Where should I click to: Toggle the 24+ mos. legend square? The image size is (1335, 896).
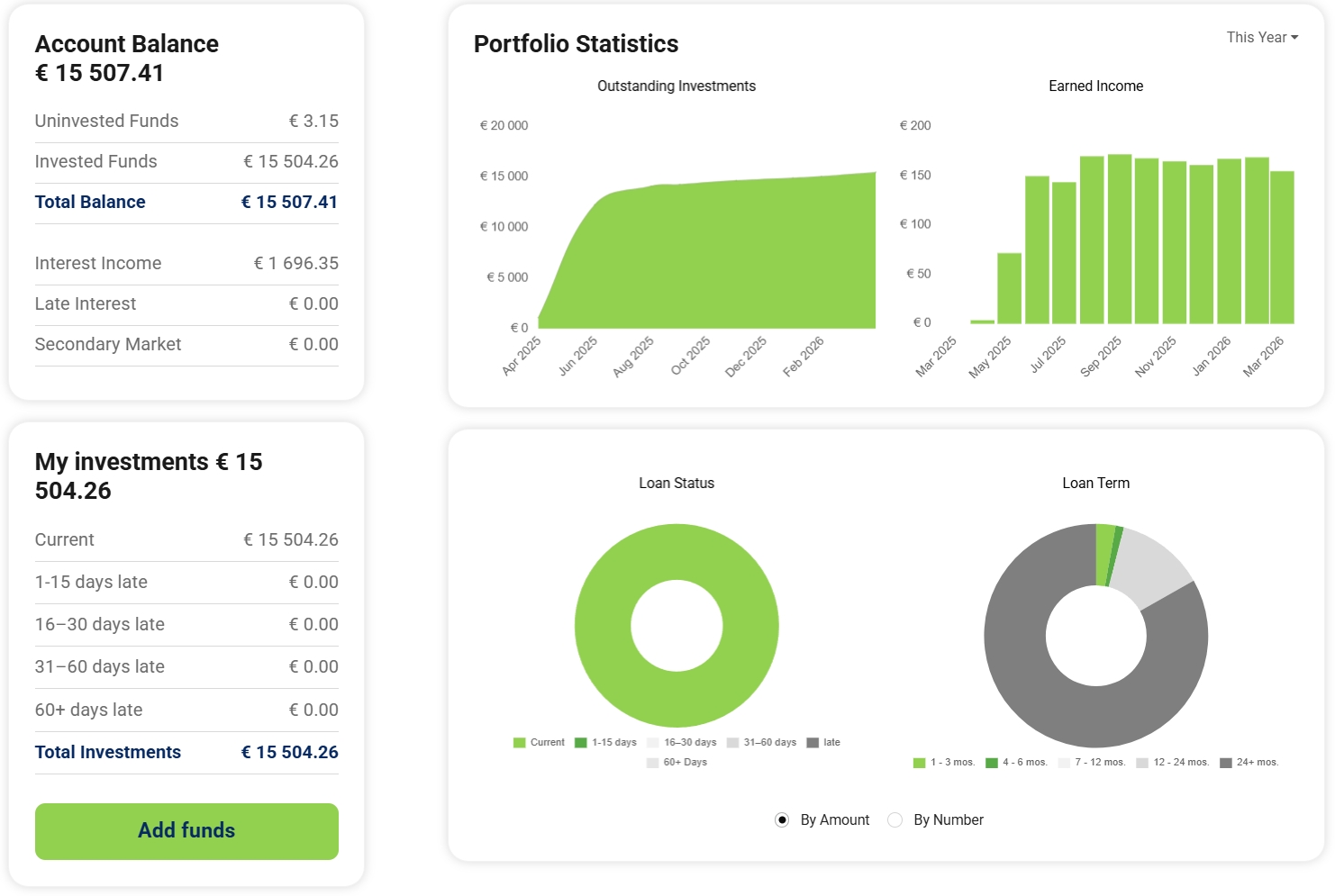pyautogui.click(x=1225, y=763)
